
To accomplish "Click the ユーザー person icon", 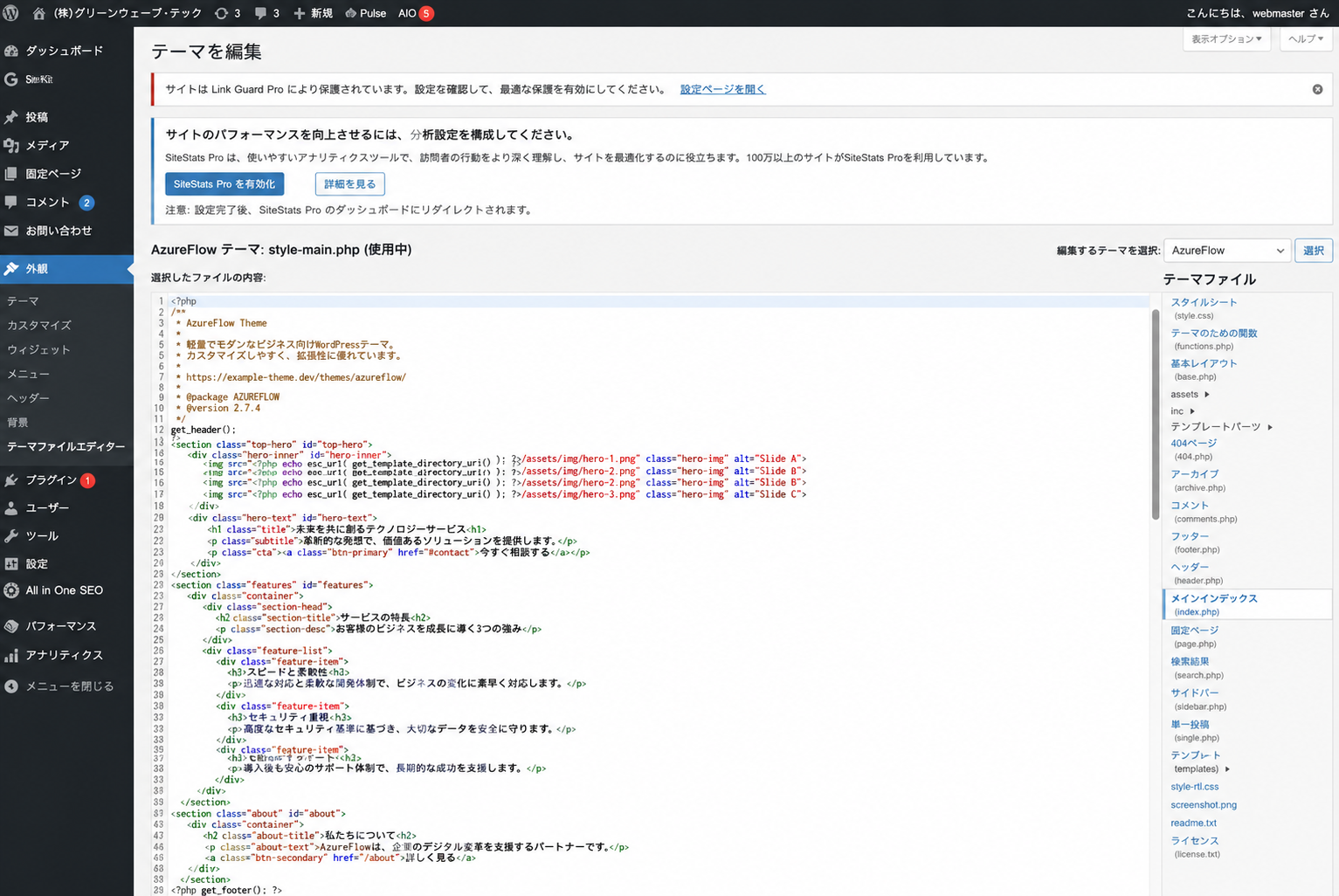I will (x=11, y=507).
